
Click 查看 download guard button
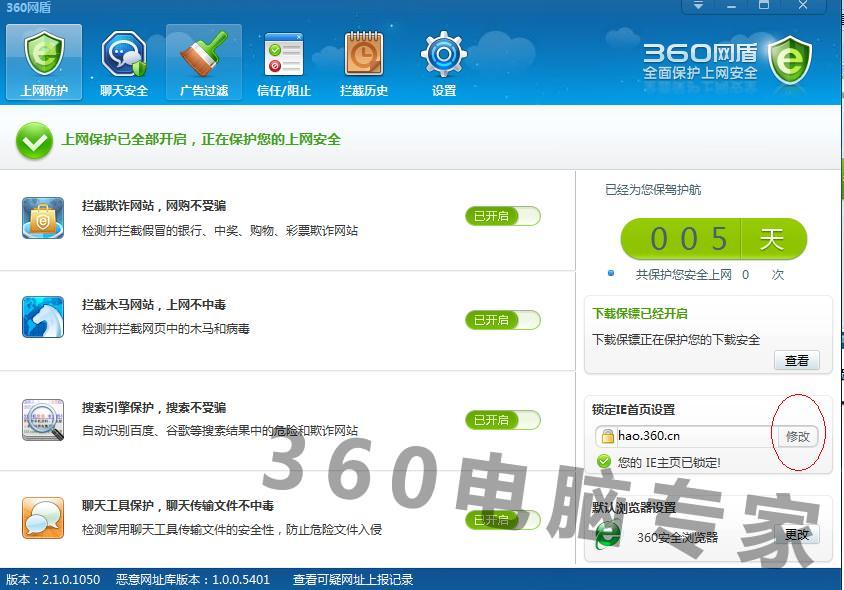(797, 360)
